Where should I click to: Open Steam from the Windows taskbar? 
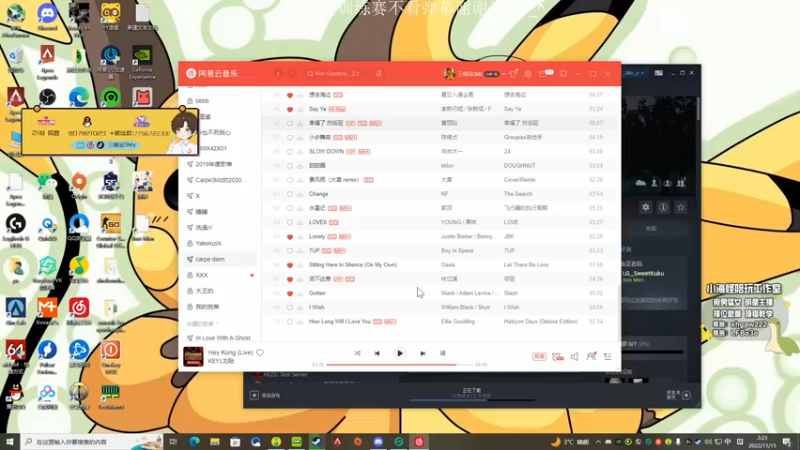pos(317,442)
